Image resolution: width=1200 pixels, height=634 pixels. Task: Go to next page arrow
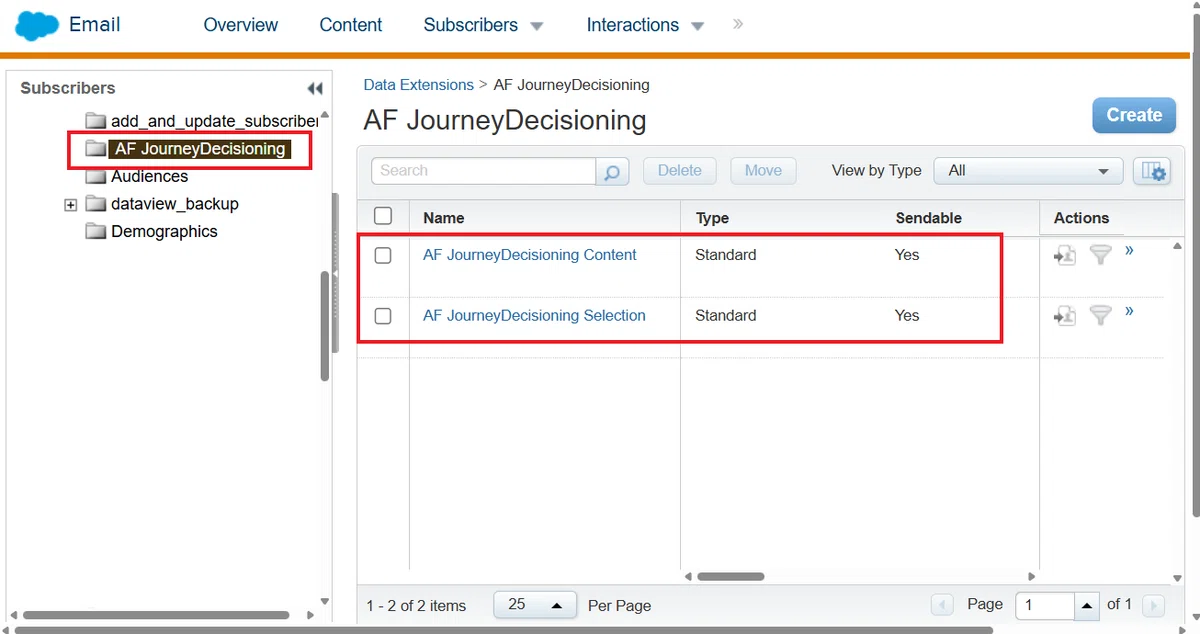(x=1153, y=605)
